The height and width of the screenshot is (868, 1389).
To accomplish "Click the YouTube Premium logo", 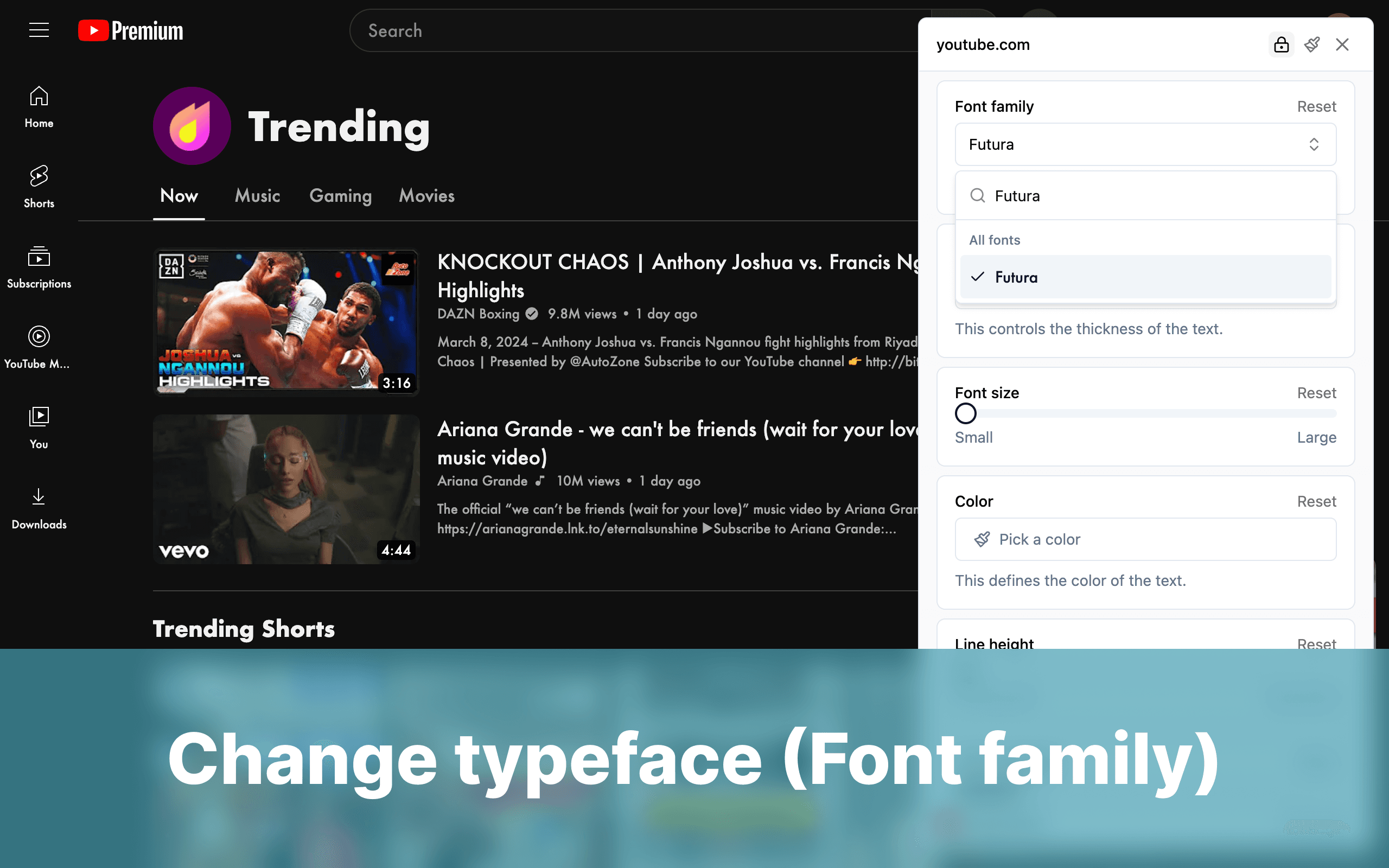I will [x=130, y=30].
